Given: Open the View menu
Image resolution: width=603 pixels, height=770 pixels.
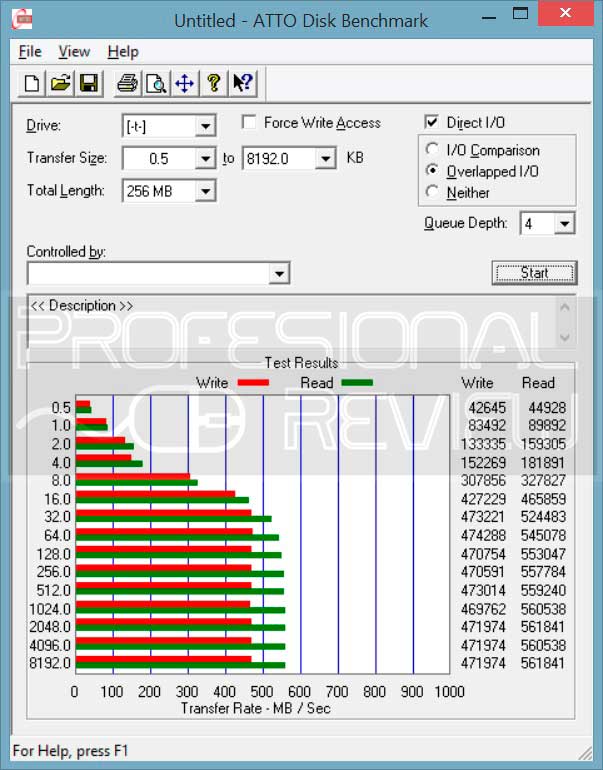Looking at the screenshot, I should click(74, 52).
